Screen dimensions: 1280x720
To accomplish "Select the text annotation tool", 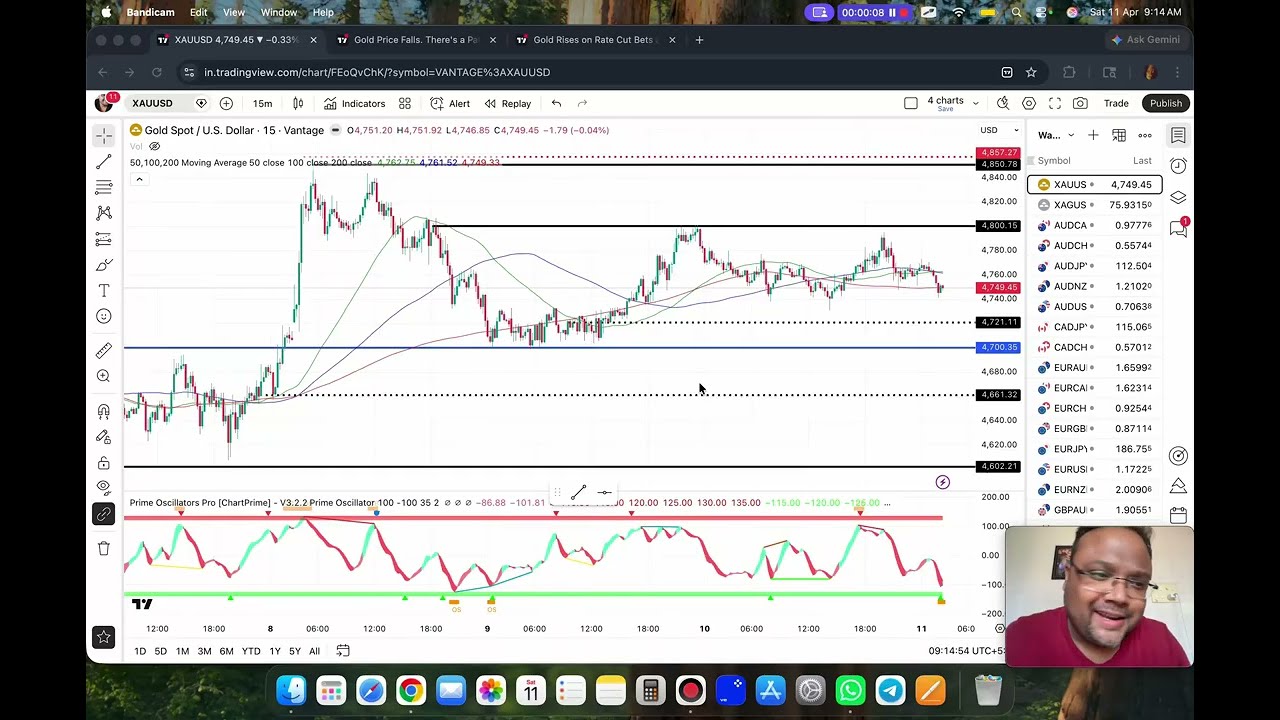I will (104, 290).
